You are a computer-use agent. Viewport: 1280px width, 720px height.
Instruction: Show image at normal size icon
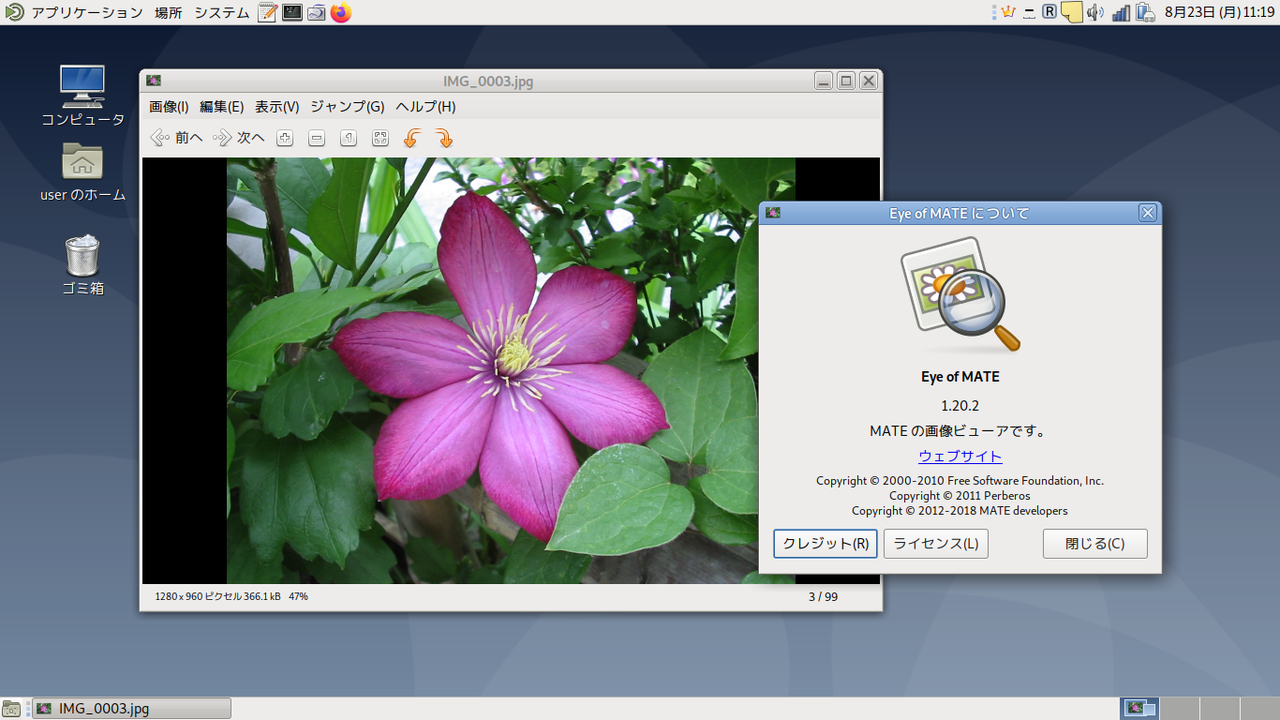348,138
